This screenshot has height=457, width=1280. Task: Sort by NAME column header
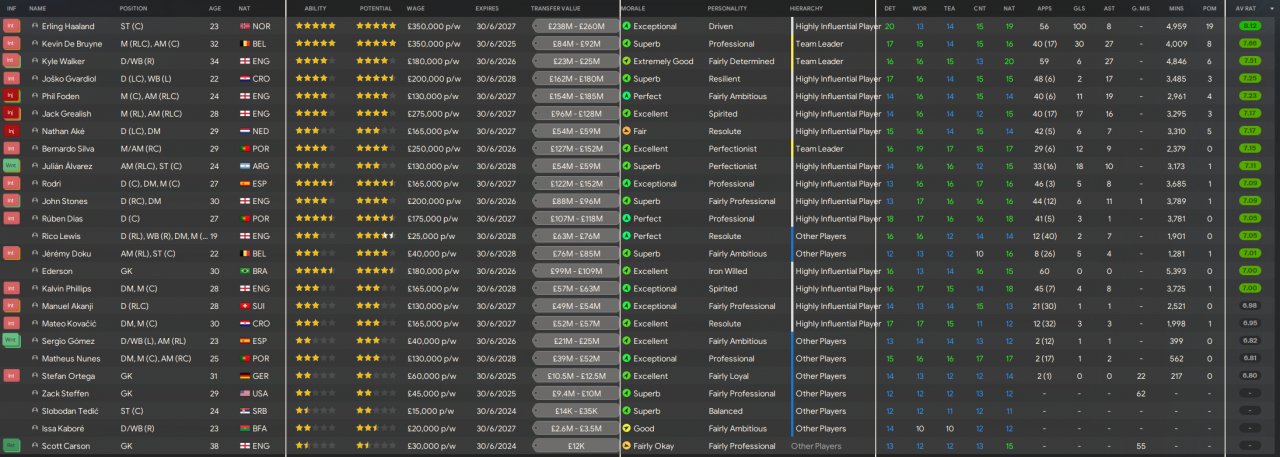[38, 8]
